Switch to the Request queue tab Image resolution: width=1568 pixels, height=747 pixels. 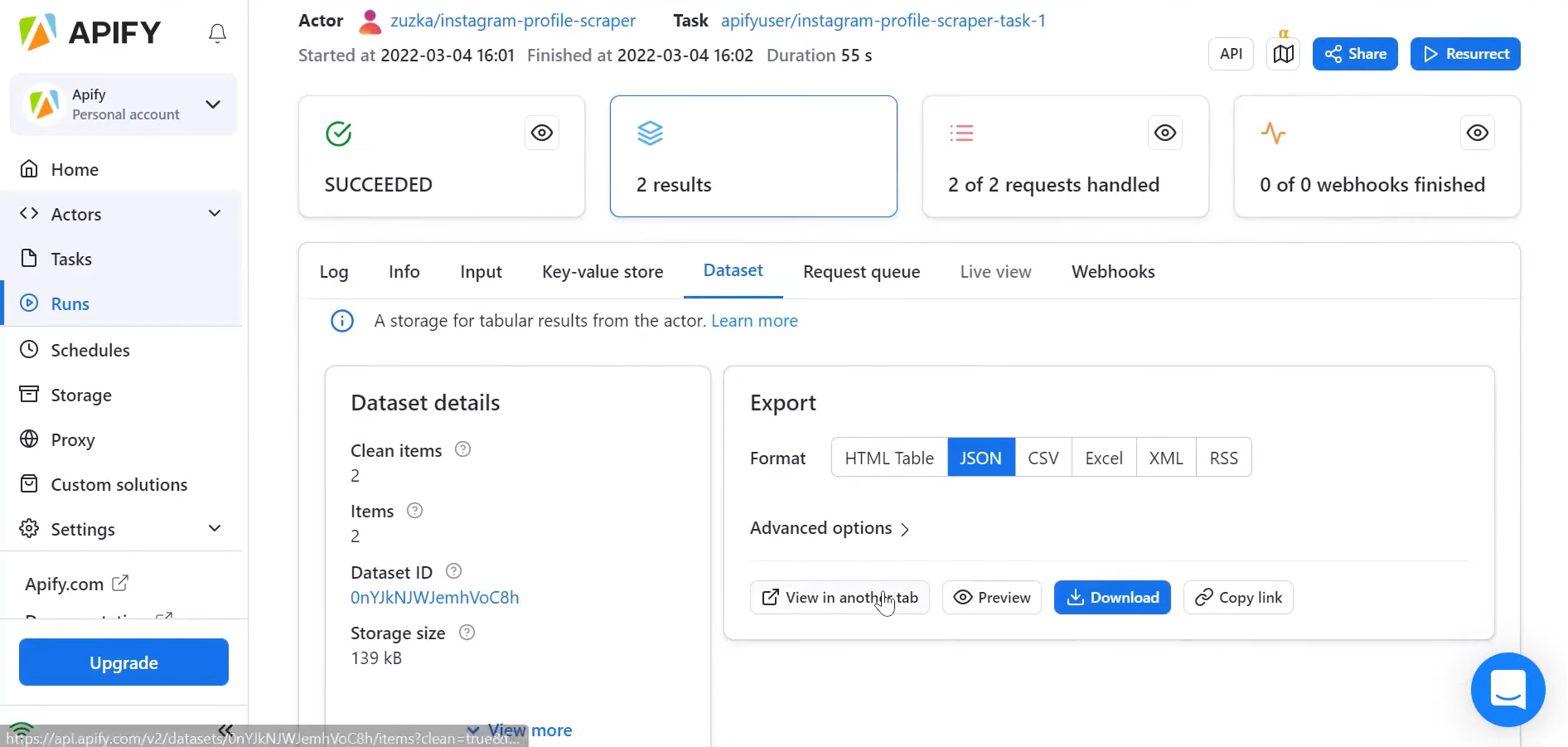[861, 272]
